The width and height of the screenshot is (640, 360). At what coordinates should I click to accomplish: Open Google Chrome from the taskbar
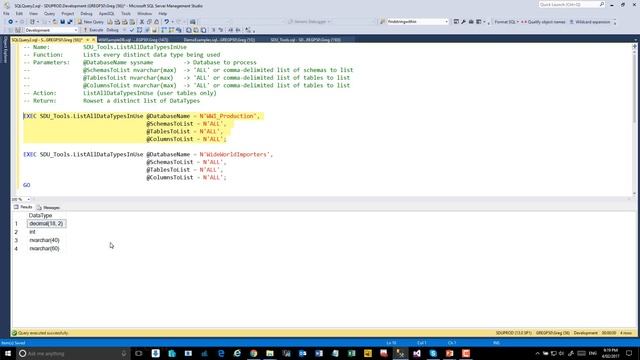tap(253, 353)
